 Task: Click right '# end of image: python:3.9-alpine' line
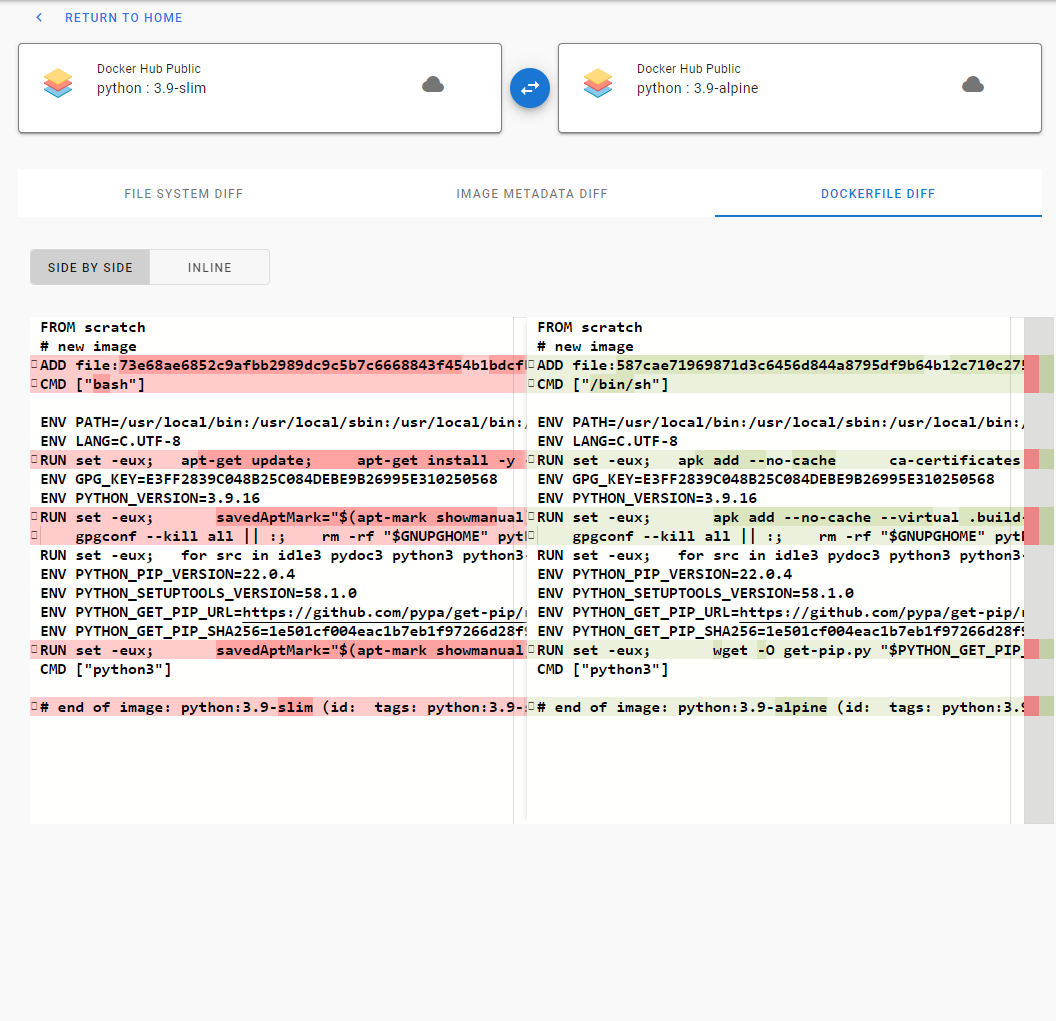[x=781, y=707]
